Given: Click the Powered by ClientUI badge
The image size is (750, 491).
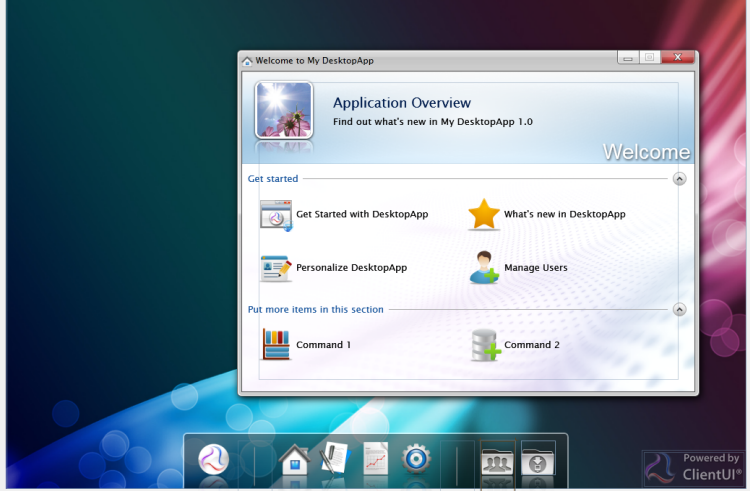Looking at the screenshot, I should pyautogui.click(x=694, y=467).
